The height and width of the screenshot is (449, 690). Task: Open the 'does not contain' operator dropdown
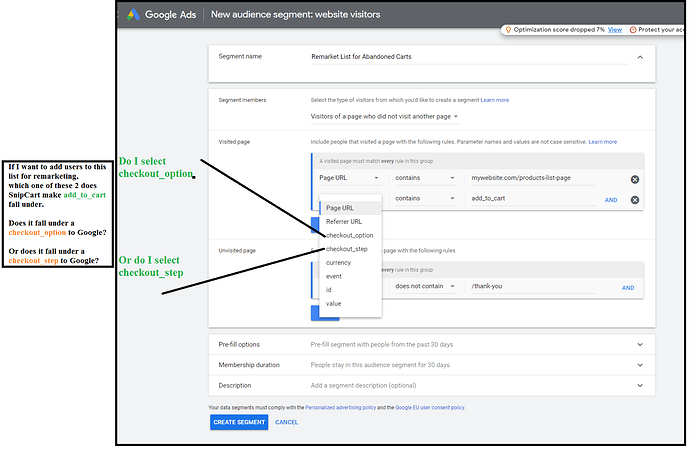pos(425,286)
